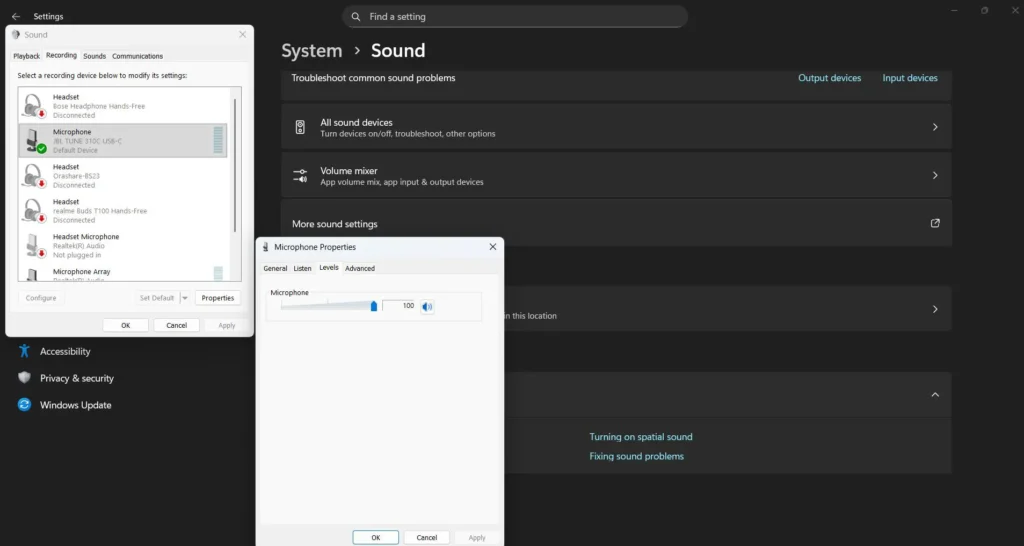Click the Windows Update icon in sidebar

24,405
